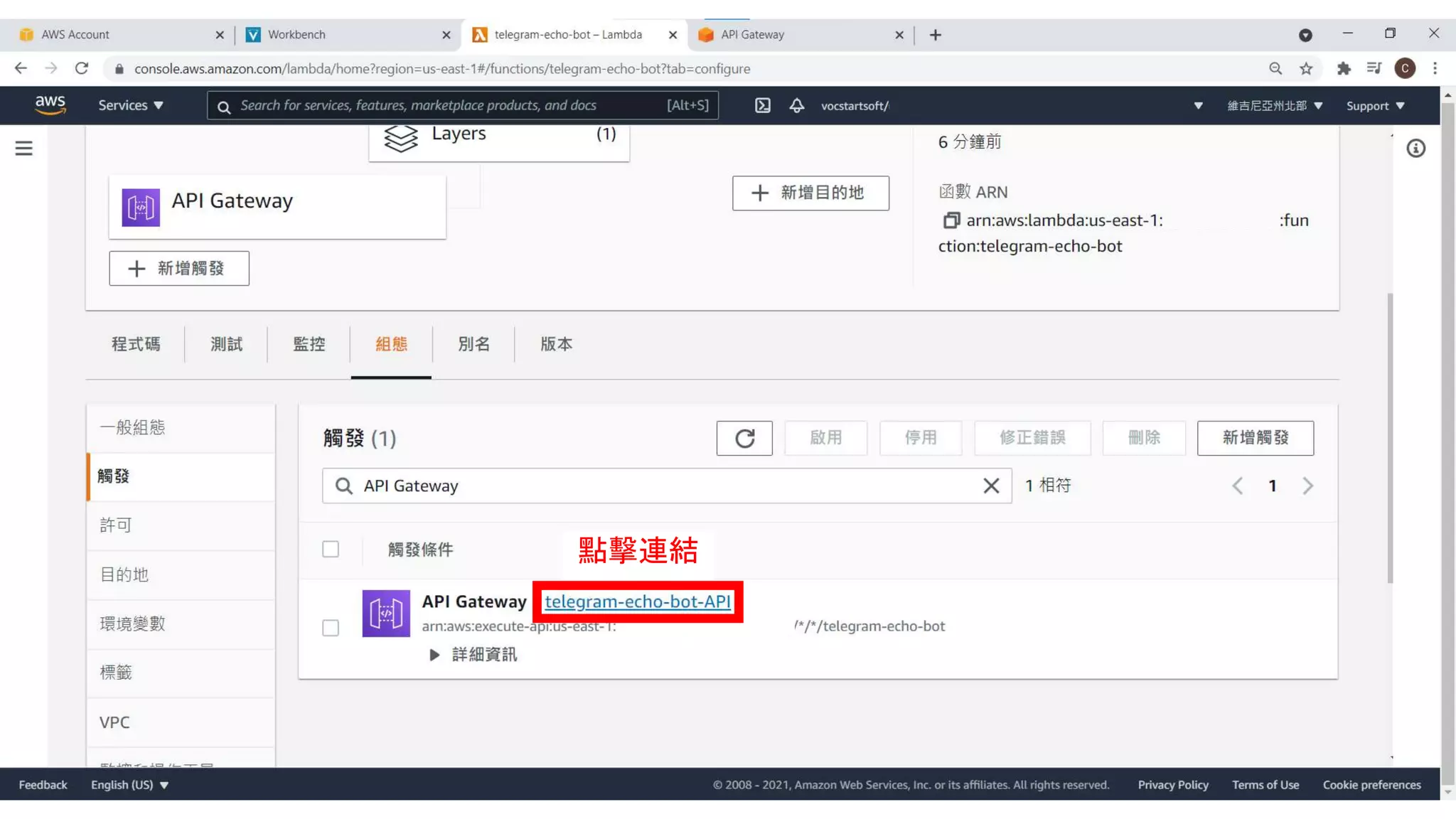Select 組態 tab
Screen dimensions: 1456x819
pyautogui.click(x=391, y=344)
